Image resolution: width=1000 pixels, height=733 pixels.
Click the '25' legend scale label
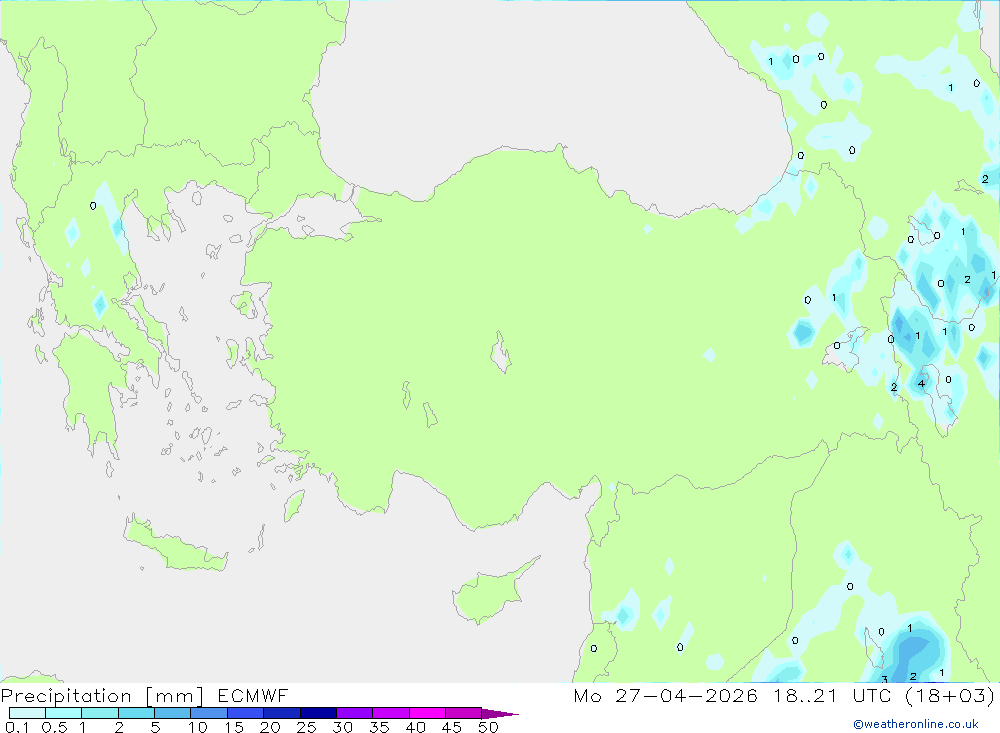306,727
